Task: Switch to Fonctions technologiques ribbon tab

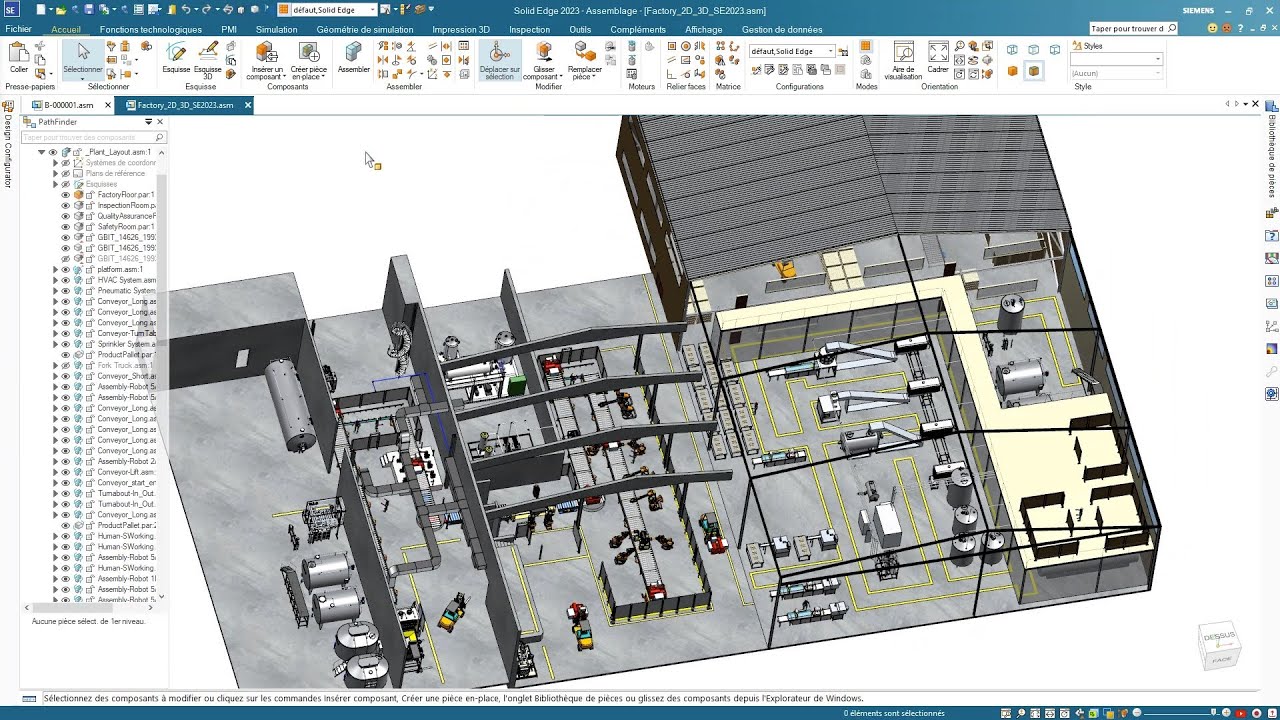Action: [151, 29]
